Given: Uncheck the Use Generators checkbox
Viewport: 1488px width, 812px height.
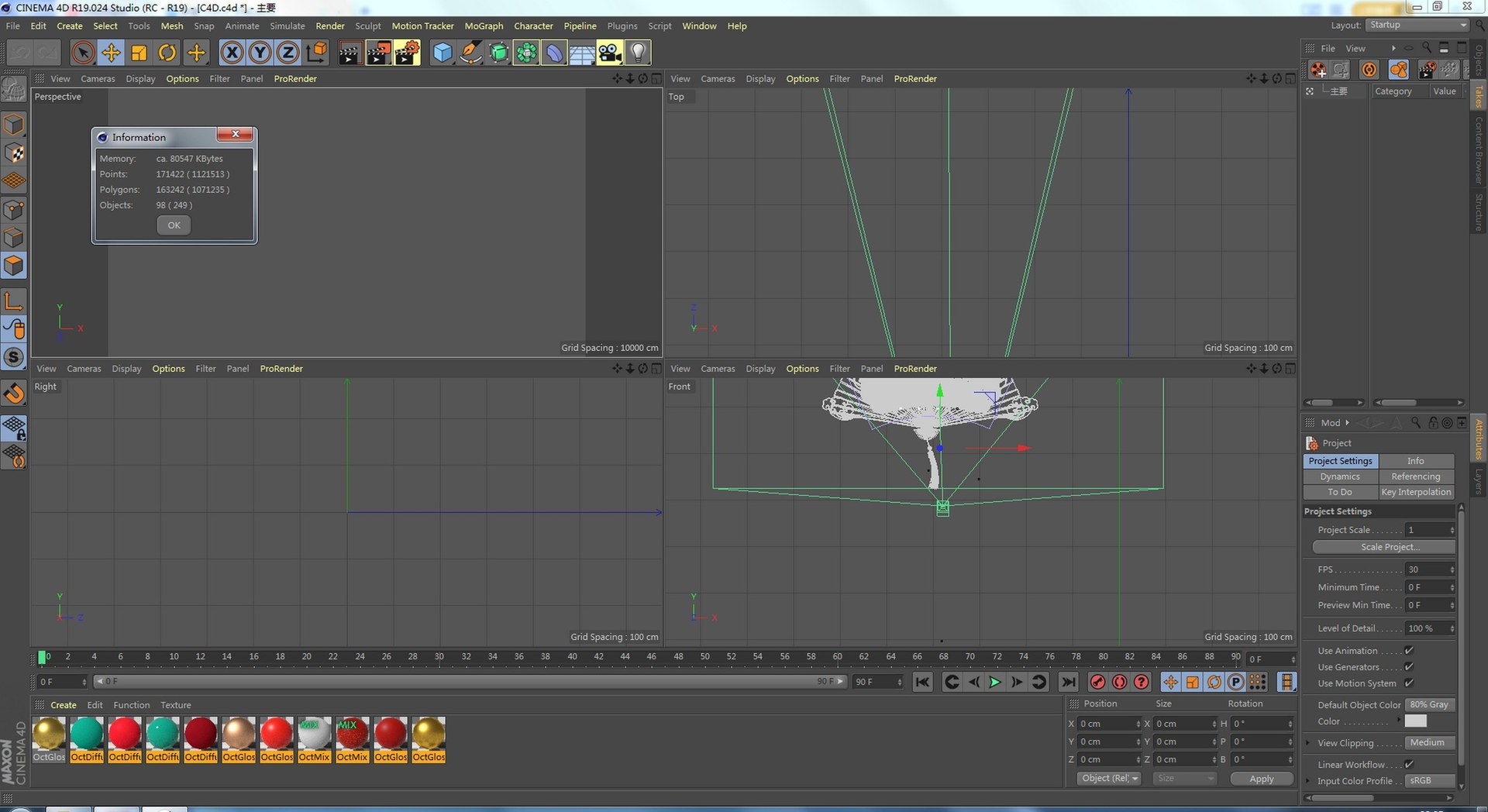Looking at the screenshot, I should pyautogui.click(x=1409, y=667).
